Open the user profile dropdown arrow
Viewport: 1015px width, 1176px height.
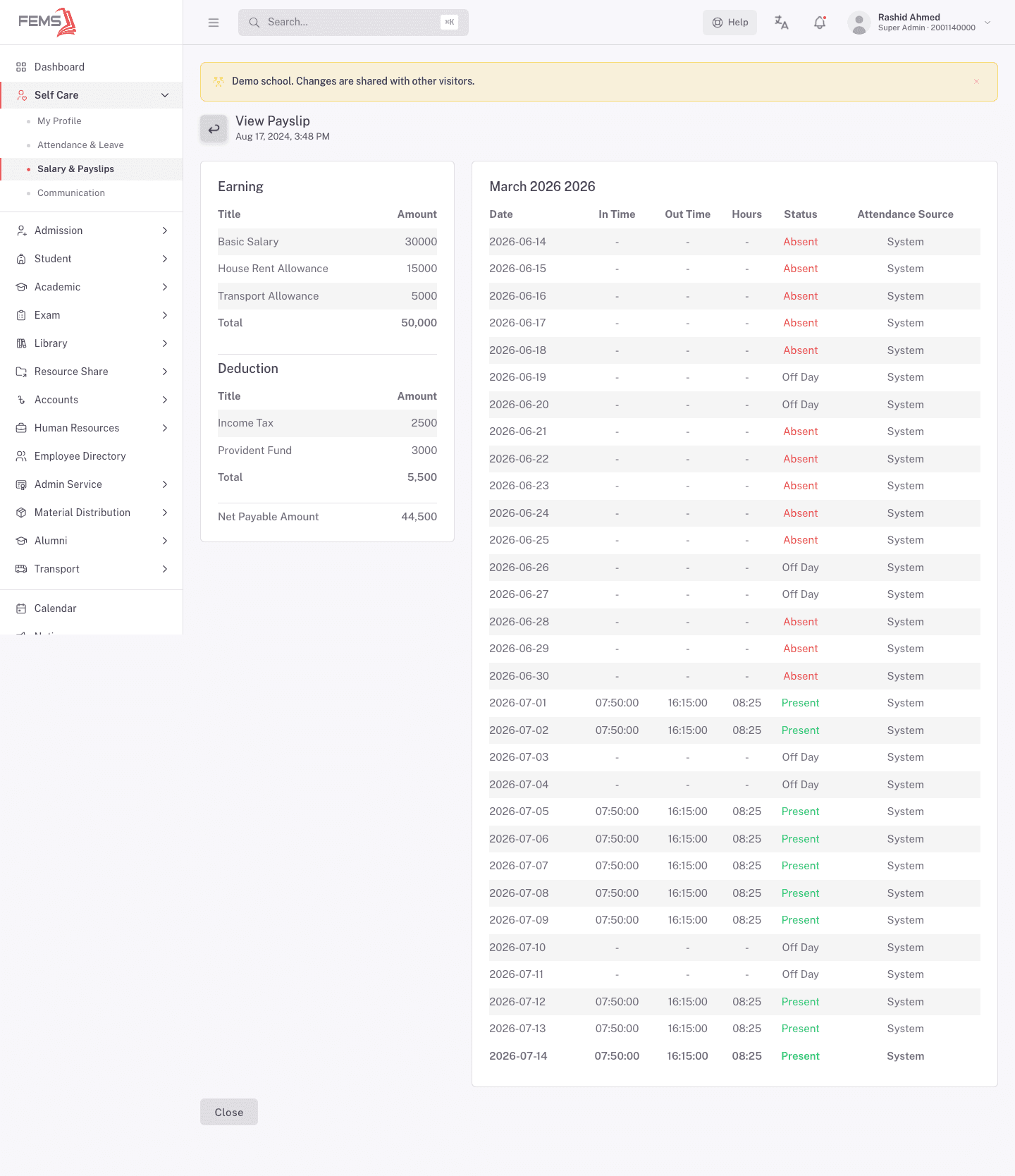[988, 23]
